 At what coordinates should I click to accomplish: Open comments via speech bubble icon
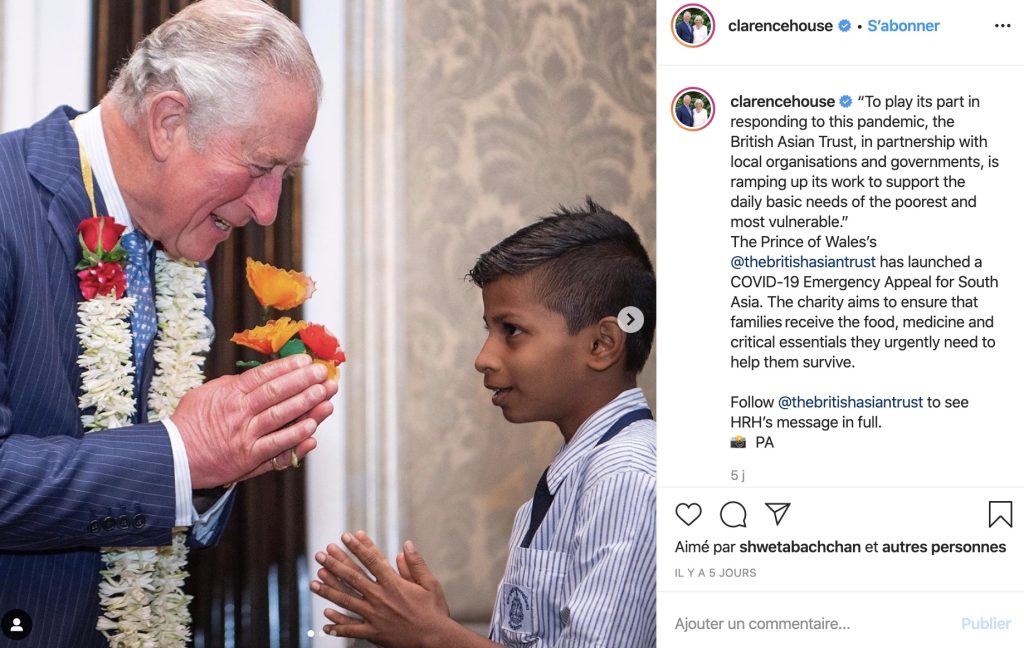pos(733,514)
